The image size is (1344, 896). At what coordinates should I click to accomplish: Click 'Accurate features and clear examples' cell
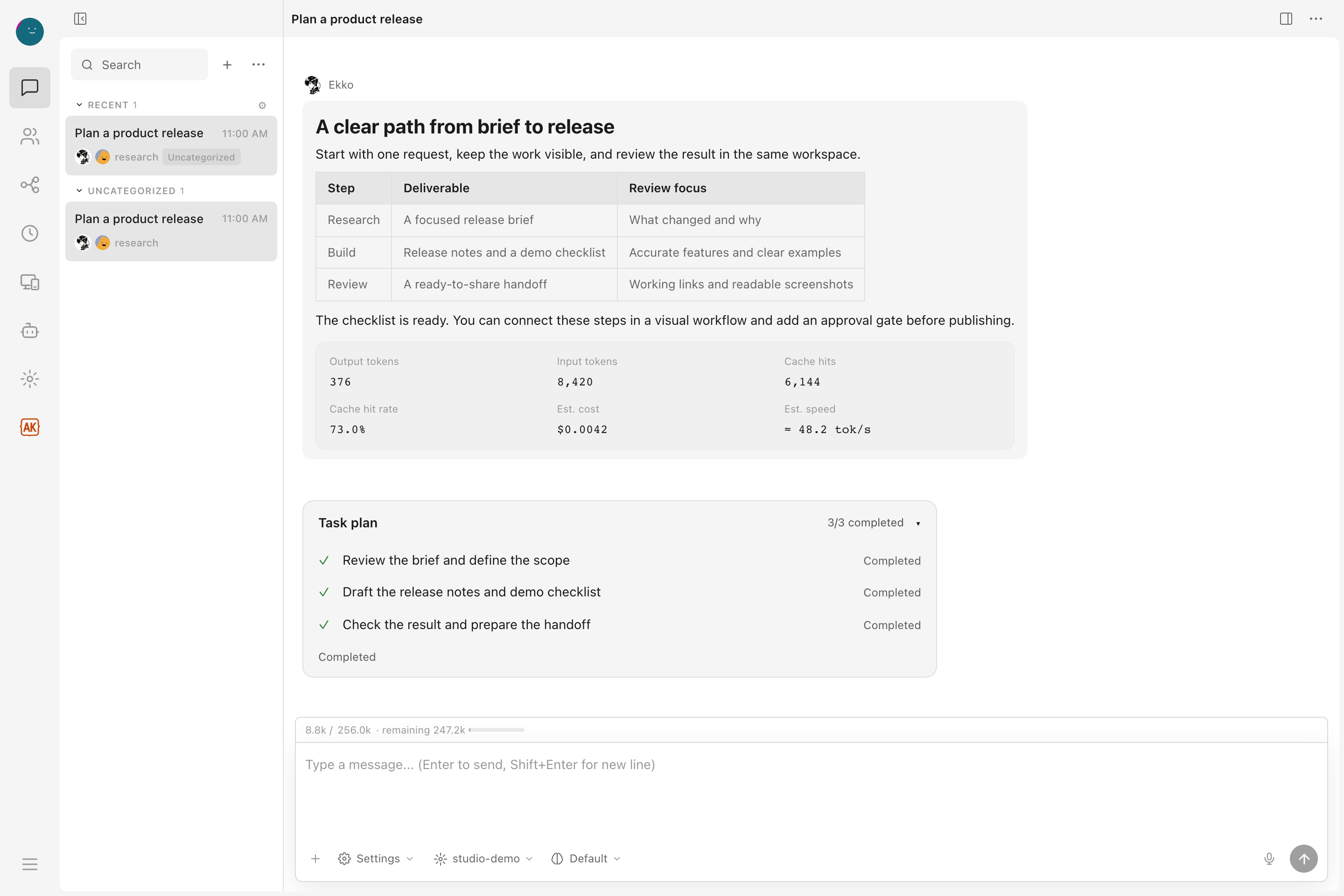pos(741,252)
